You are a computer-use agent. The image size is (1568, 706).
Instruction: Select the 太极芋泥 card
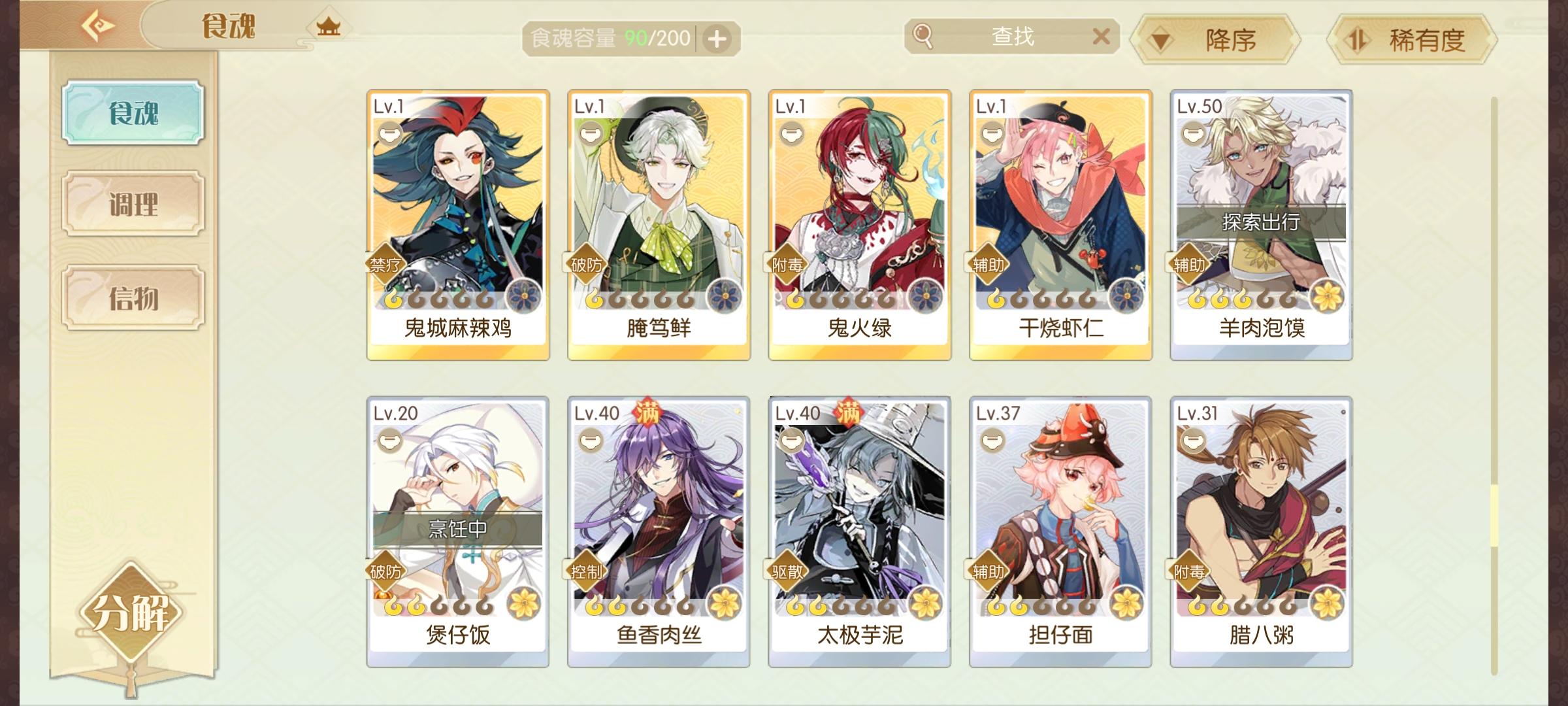click(x=859, y=531)
